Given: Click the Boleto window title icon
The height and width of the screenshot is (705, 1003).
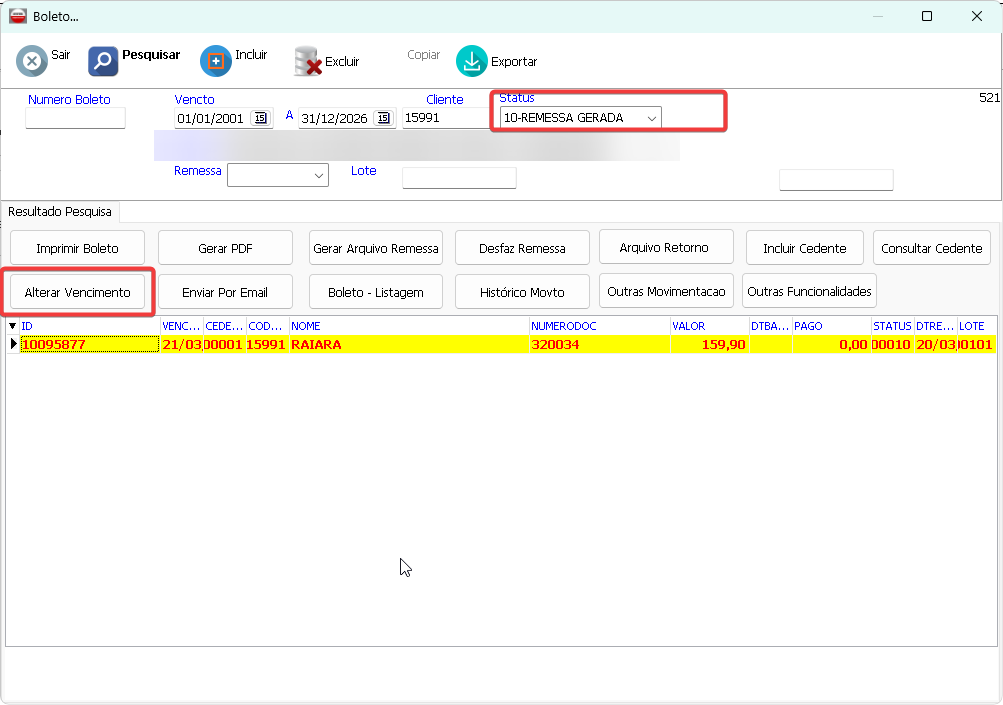Looking at the screenshot, I should point(17,16).
